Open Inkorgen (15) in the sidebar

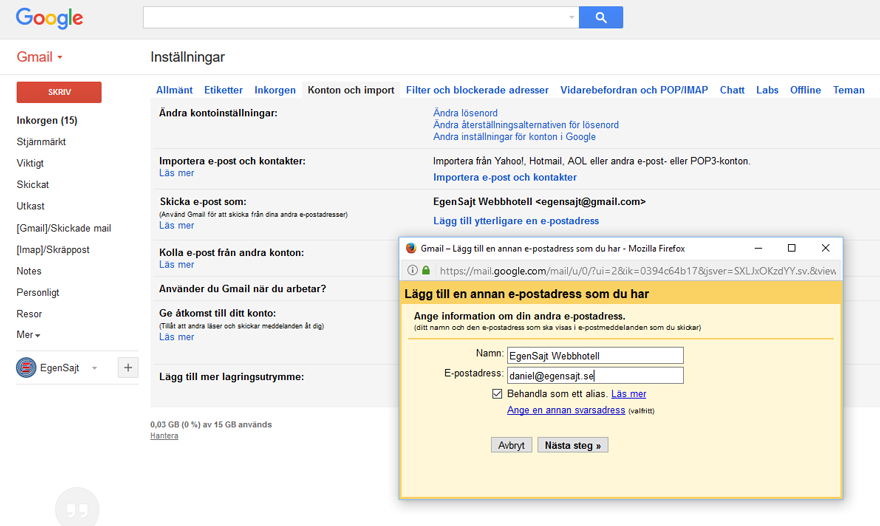coord(47,120)
